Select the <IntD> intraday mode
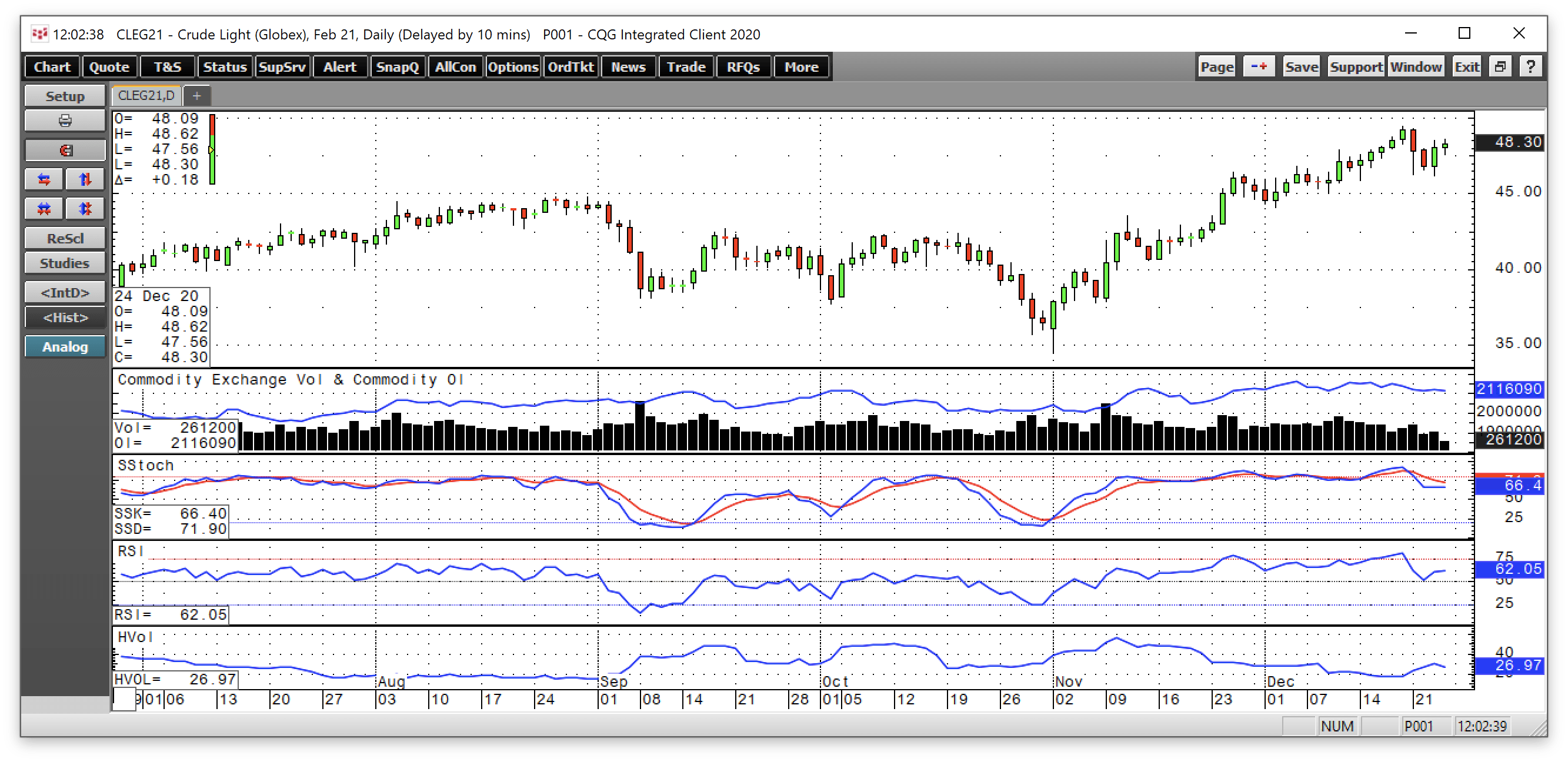1568x762 pixels. 65,292
